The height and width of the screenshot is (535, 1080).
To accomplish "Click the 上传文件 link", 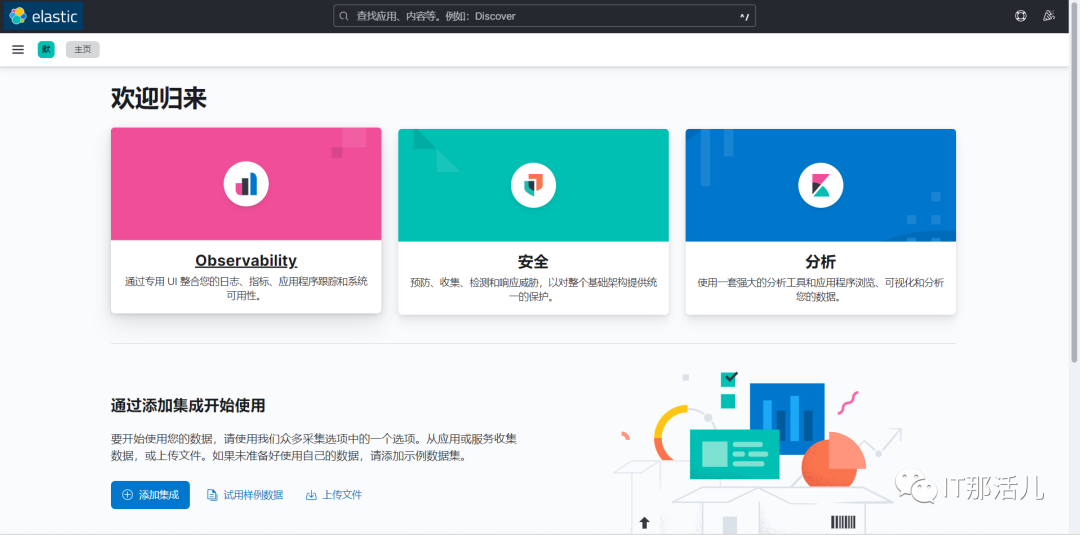I will (x=334, y=495).
